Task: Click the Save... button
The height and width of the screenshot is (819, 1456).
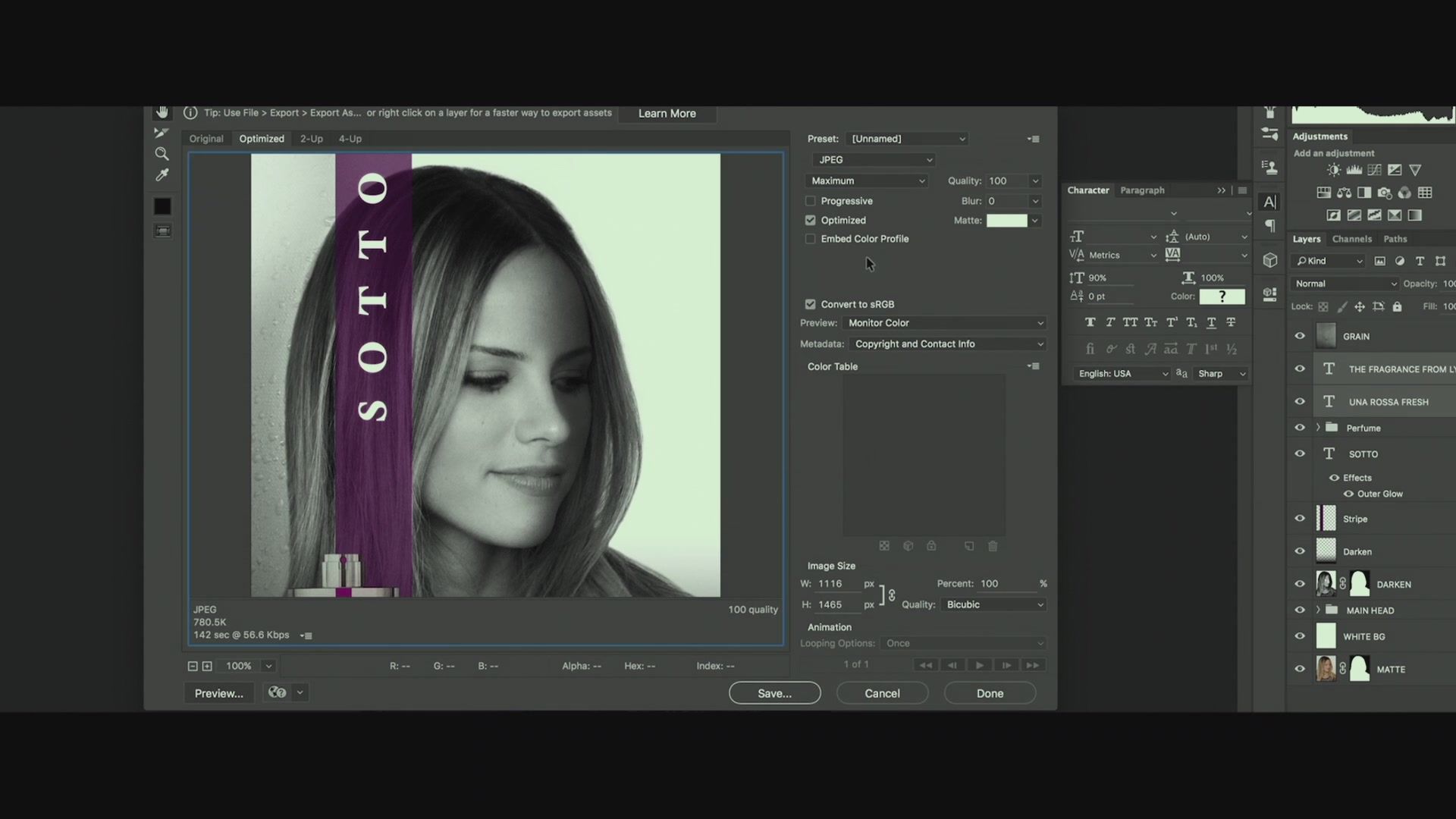Action: pos(774,693)
